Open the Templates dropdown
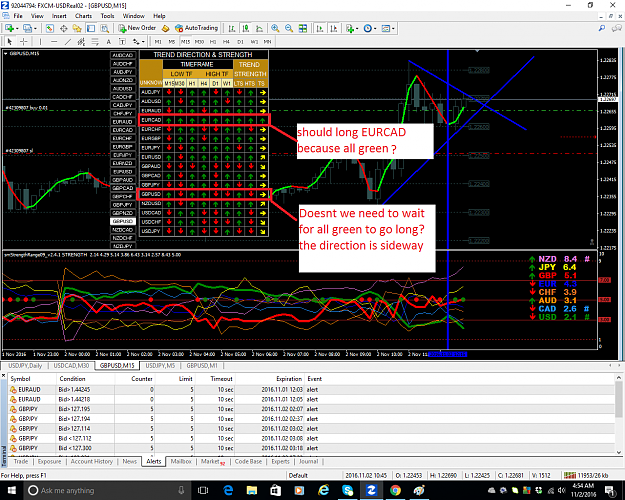The width and height of the screenshot is (625, 500). [x=388, y=28]
